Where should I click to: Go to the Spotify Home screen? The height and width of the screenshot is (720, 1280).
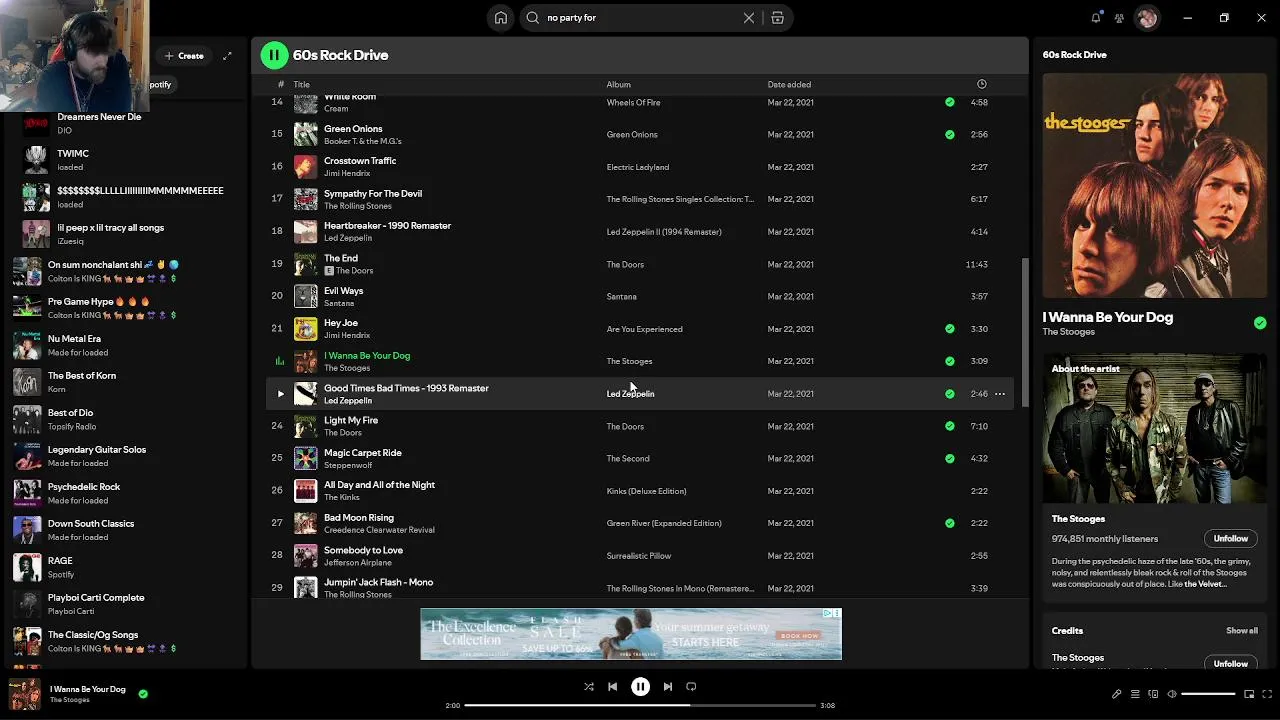pyautogui.click(x=501, y=18)
